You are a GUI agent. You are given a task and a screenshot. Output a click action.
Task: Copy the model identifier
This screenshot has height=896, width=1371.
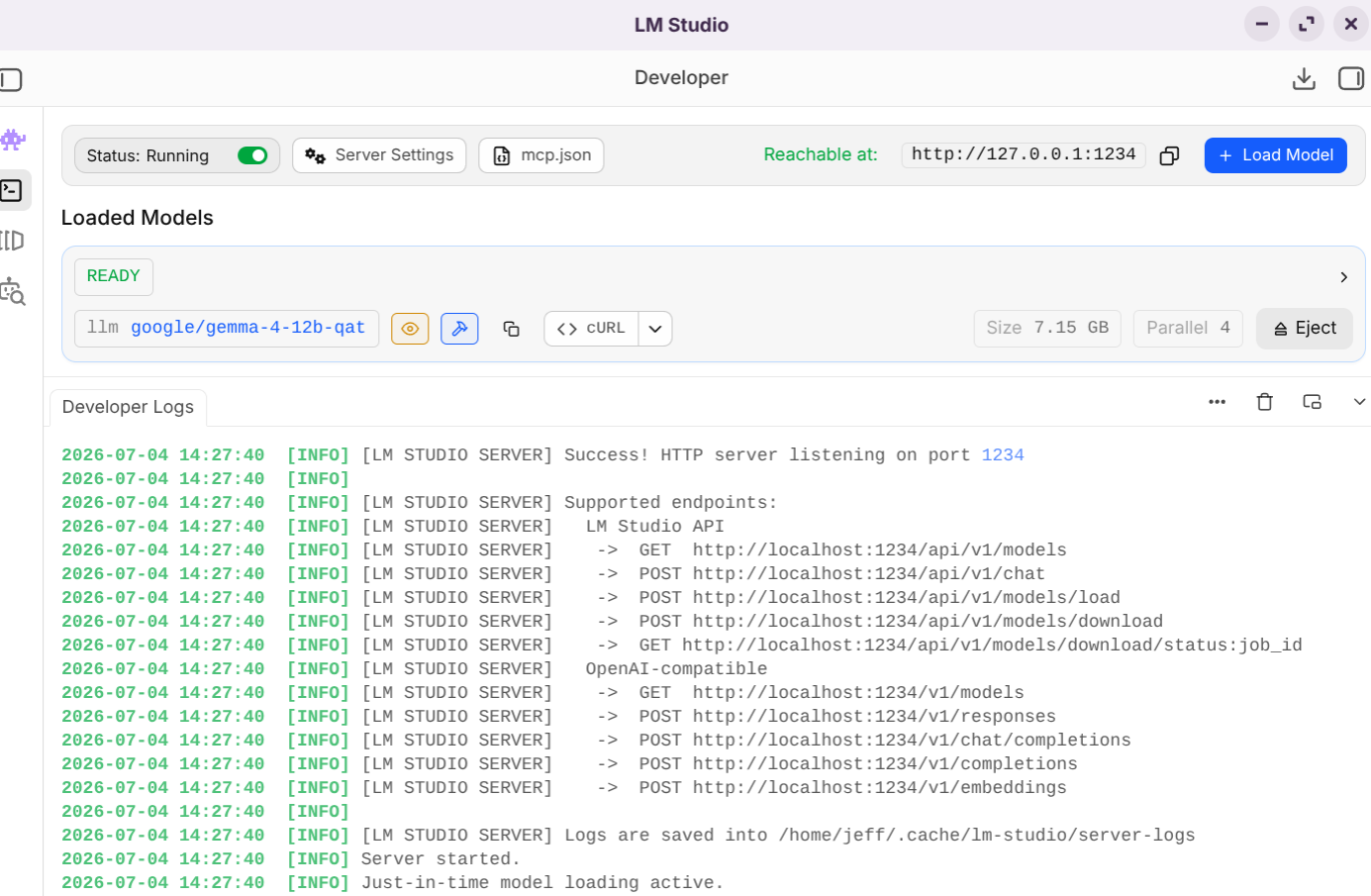[511, 329]
